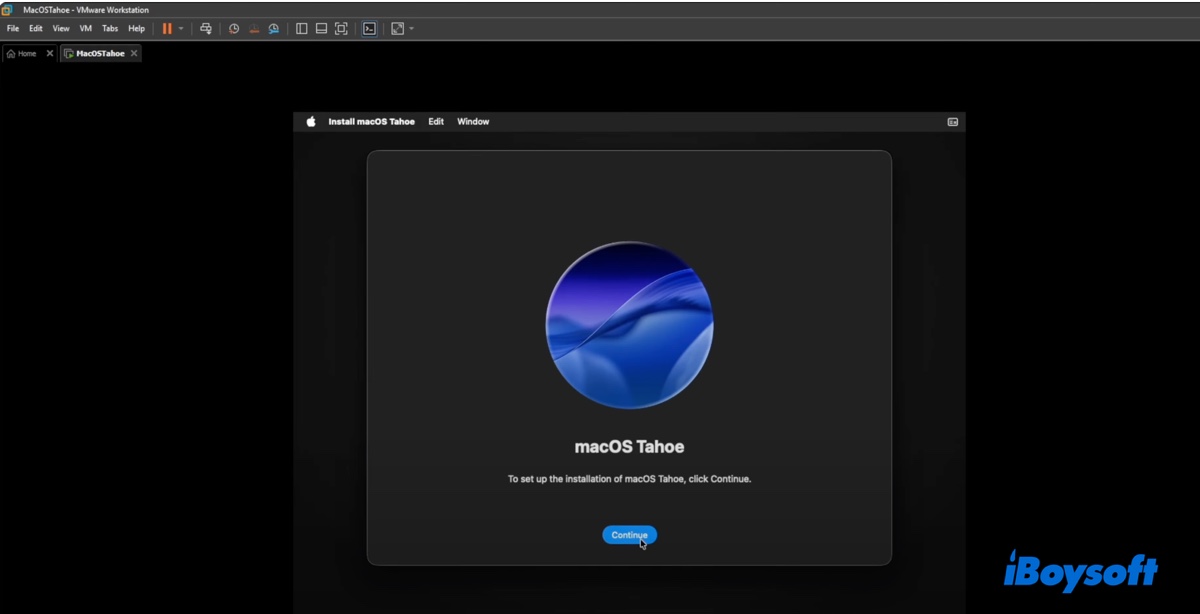The height and width of the screenshot is (614, 1200).
Task: Take a snapshot using the clock icon
Action: 234,29
